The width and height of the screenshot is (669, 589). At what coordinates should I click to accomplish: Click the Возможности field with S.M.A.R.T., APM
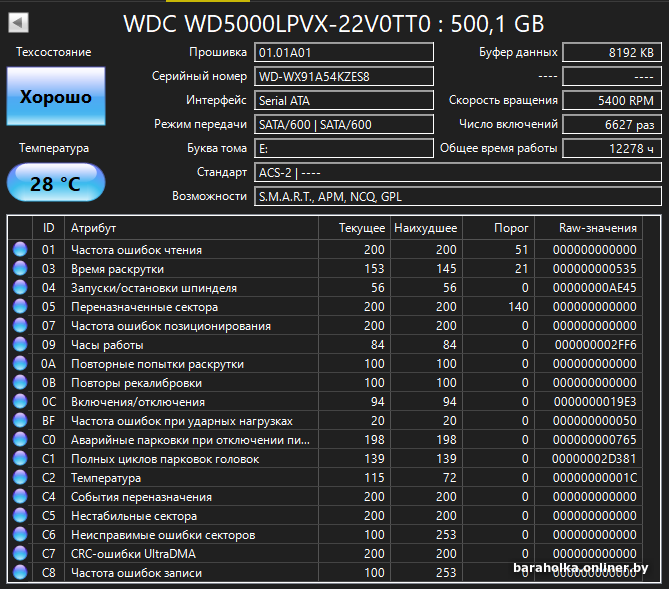(458, 196)
